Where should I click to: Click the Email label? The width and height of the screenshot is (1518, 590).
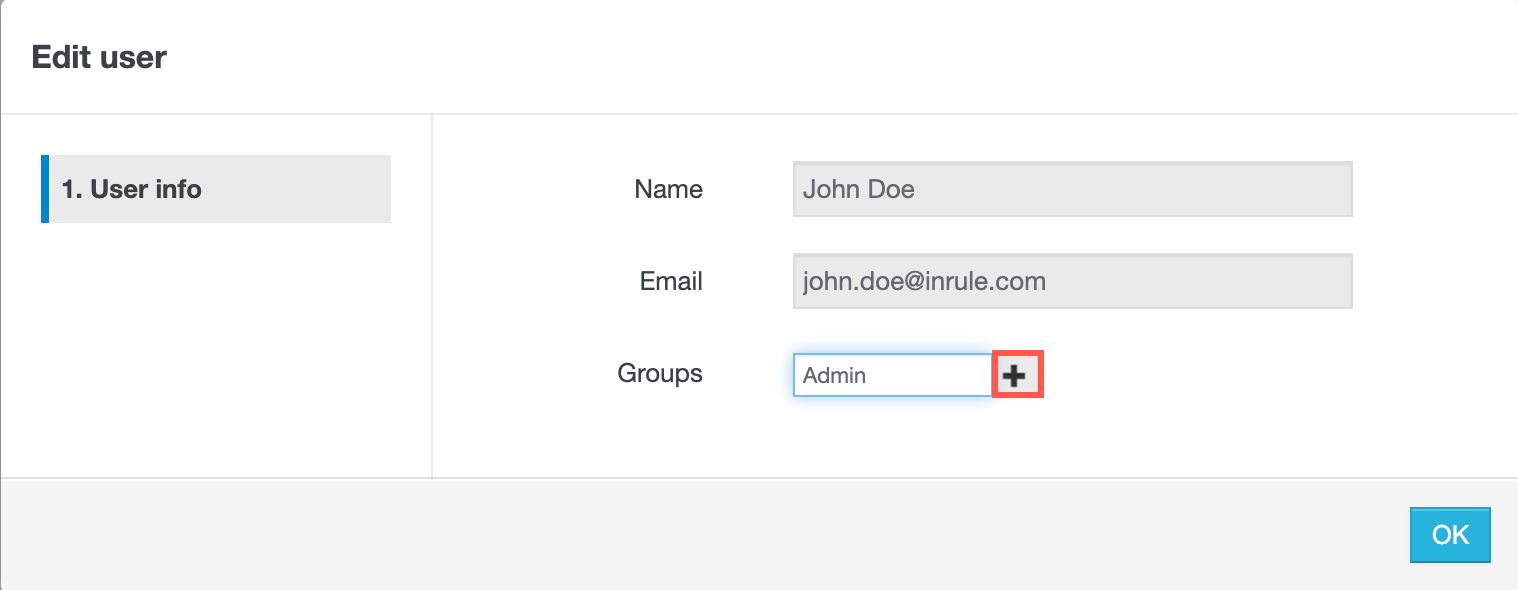[670, 281]
